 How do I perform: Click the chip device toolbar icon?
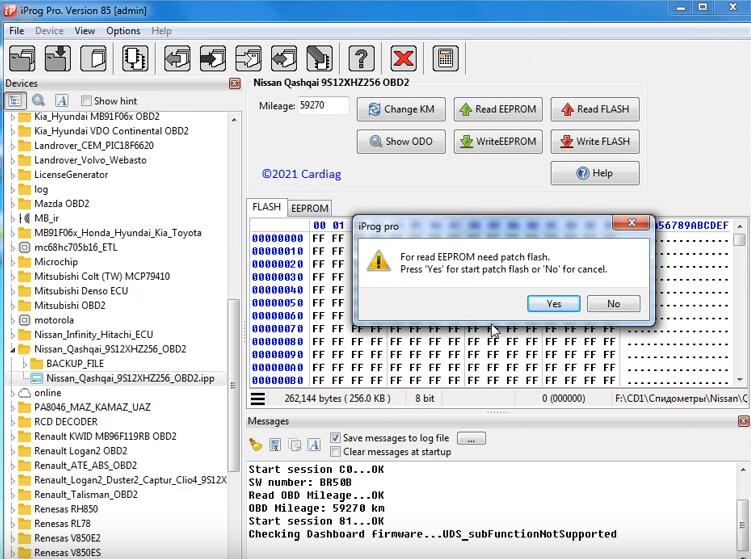coord(135,58)
